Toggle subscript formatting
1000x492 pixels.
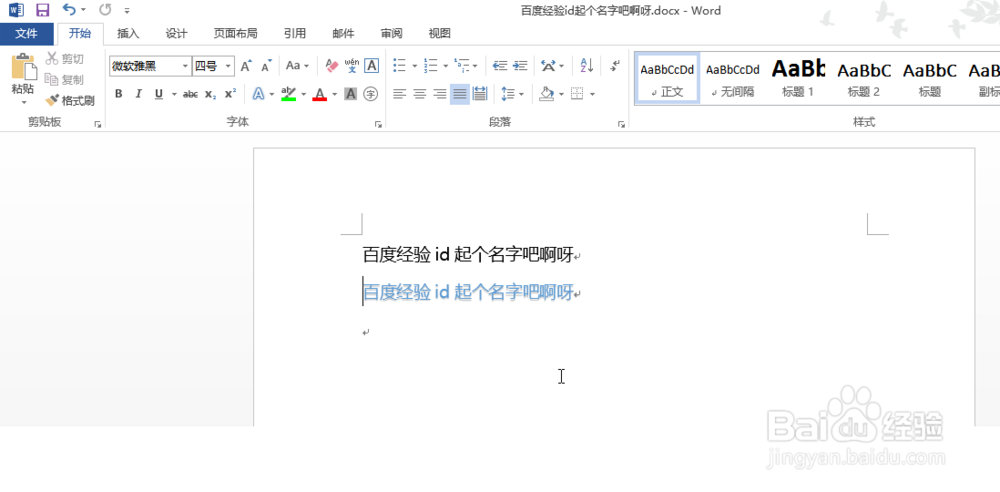pos(210,94)
